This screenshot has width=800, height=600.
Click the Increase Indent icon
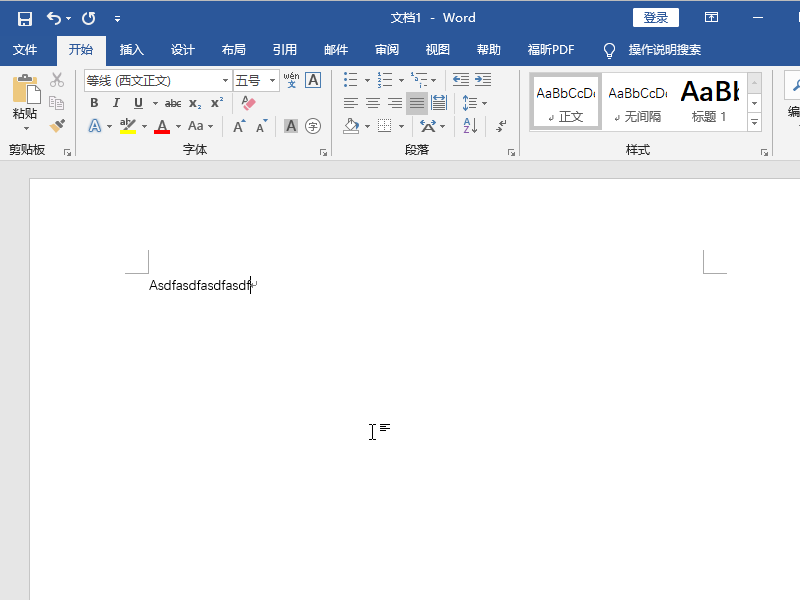click(x=483, y=80)
